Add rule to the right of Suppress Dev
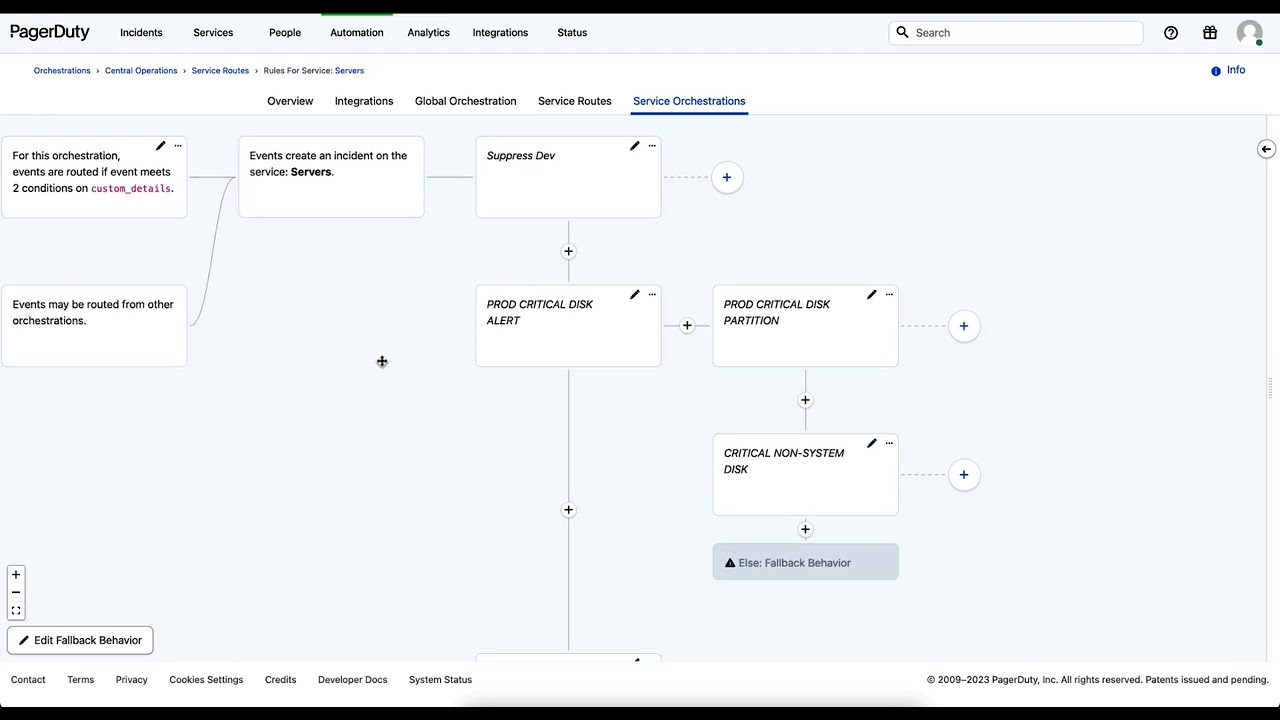 pos(727,177)
